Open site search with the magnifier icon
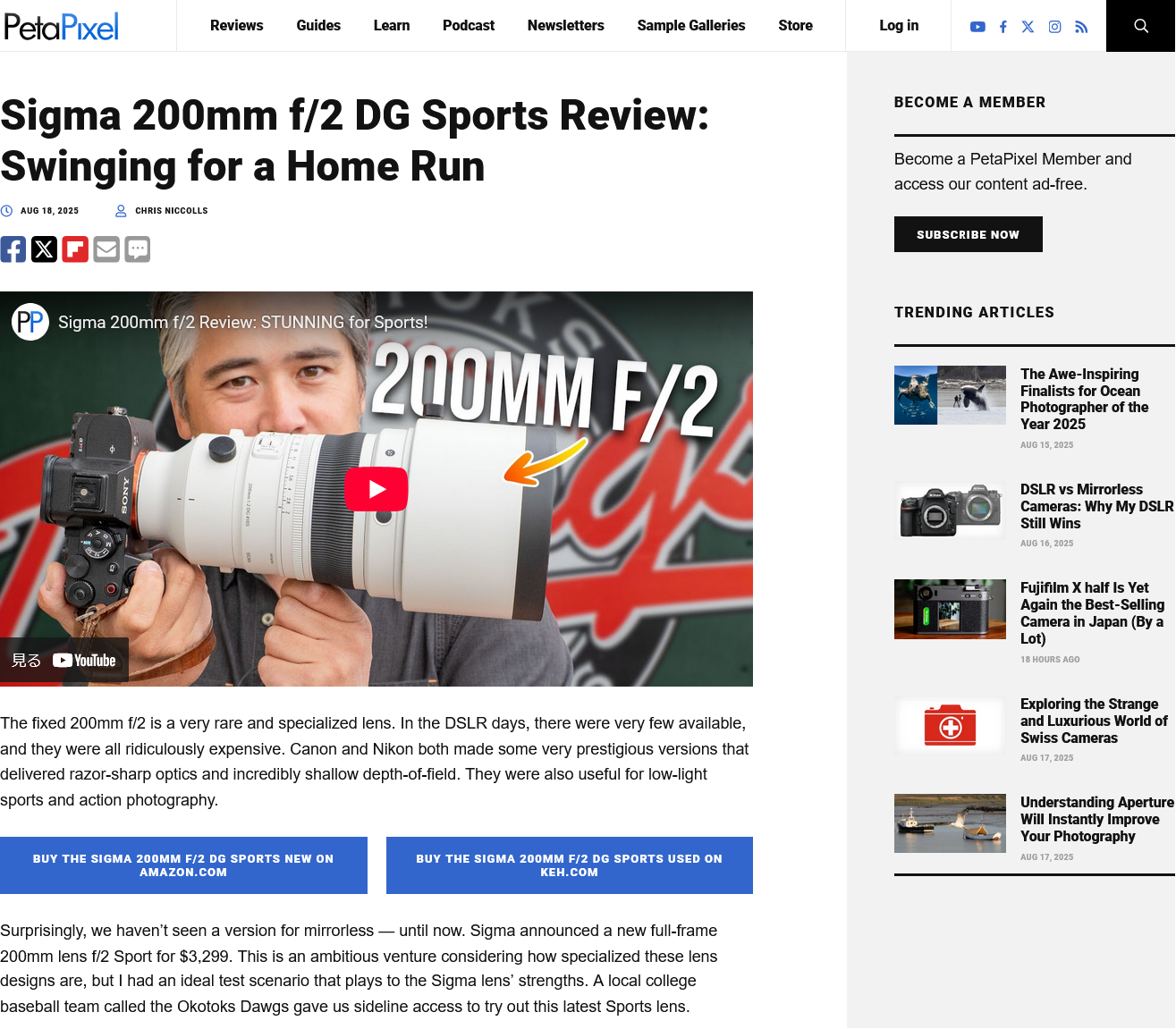The height and width of the screenshot is (1029, 1176). (x=1141, y=26)
